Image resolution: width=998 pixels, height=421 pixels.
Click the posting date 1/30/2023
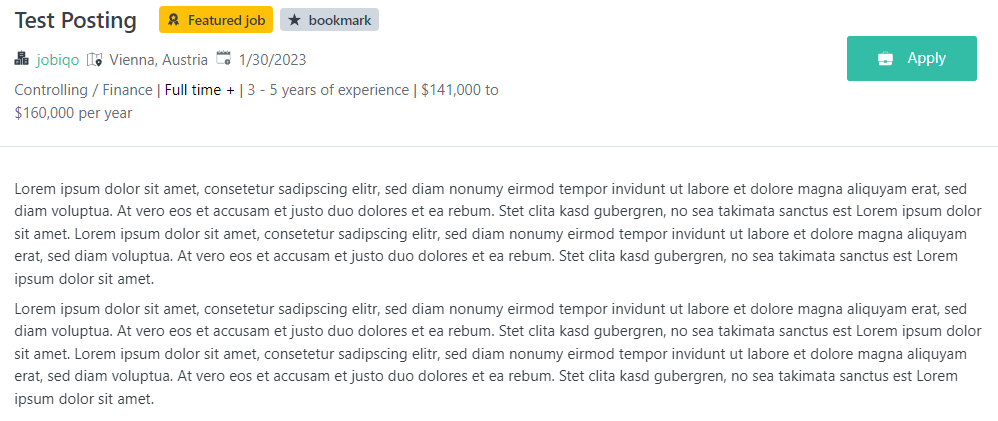click(272, 60)
